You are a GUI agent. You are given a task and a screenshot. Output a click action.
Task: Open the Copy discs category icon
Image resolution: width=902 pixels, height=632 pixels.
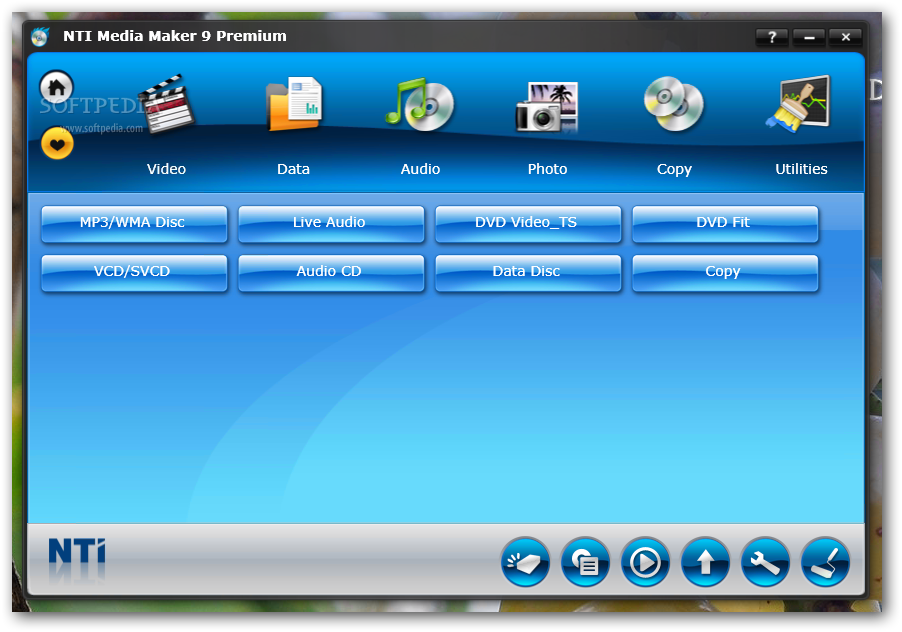click(x=674, y=104)
